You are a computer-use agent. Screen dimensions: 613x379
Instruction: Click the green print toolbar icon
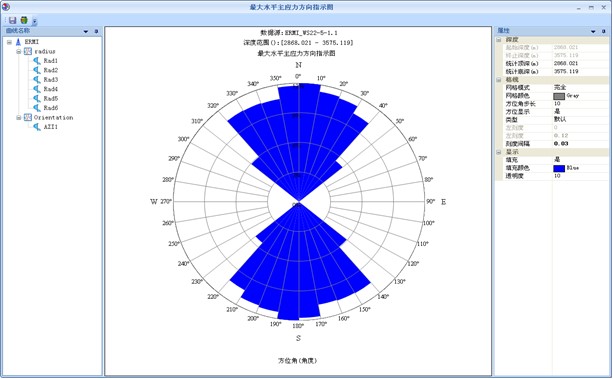pos(24,20)
